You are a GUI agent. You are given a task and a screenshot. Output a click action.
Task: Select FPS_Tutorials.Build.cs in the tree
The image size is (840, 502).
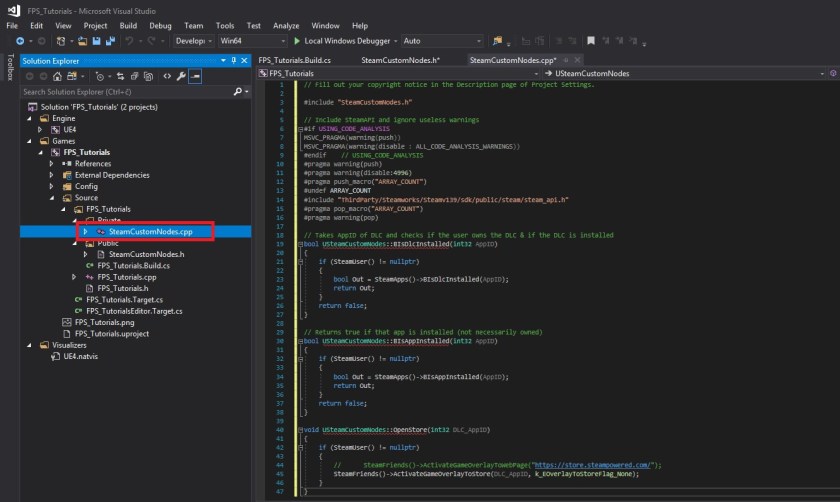pyautogui.click(x=133, y=266)
